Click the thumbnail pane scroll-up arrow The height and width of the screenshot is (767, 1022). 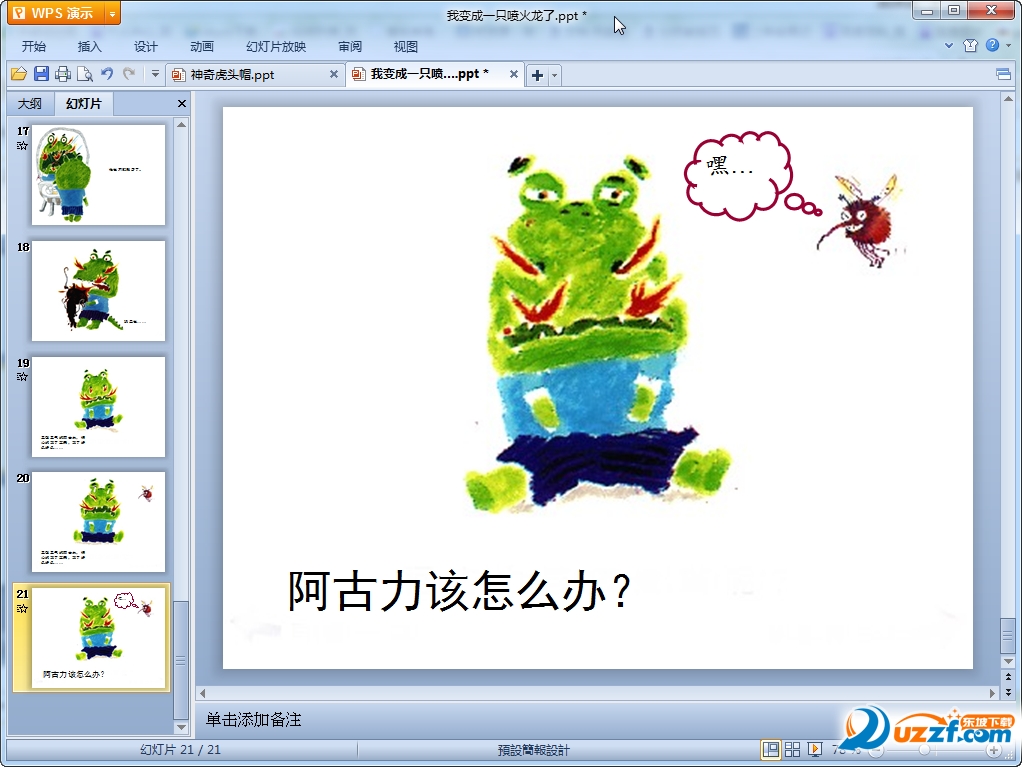point(181,124)
